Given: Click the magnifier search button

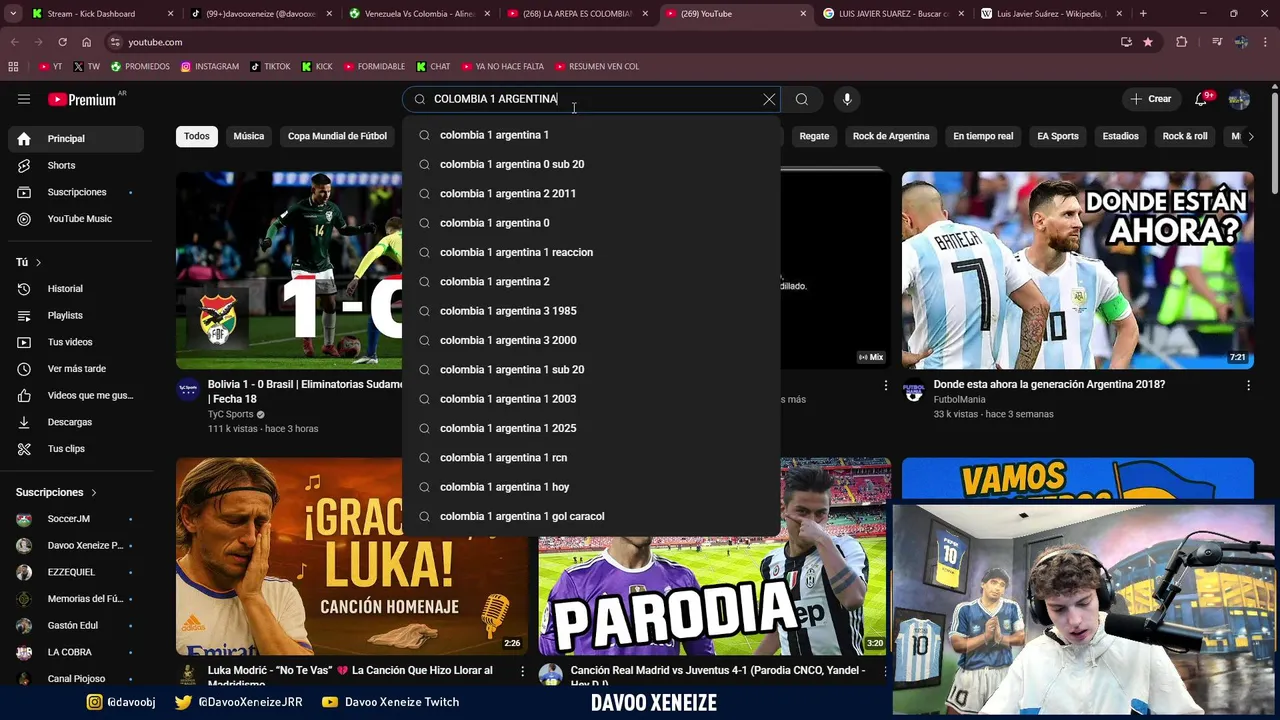Looking at the screenshot, I should [x=802, y=99].
